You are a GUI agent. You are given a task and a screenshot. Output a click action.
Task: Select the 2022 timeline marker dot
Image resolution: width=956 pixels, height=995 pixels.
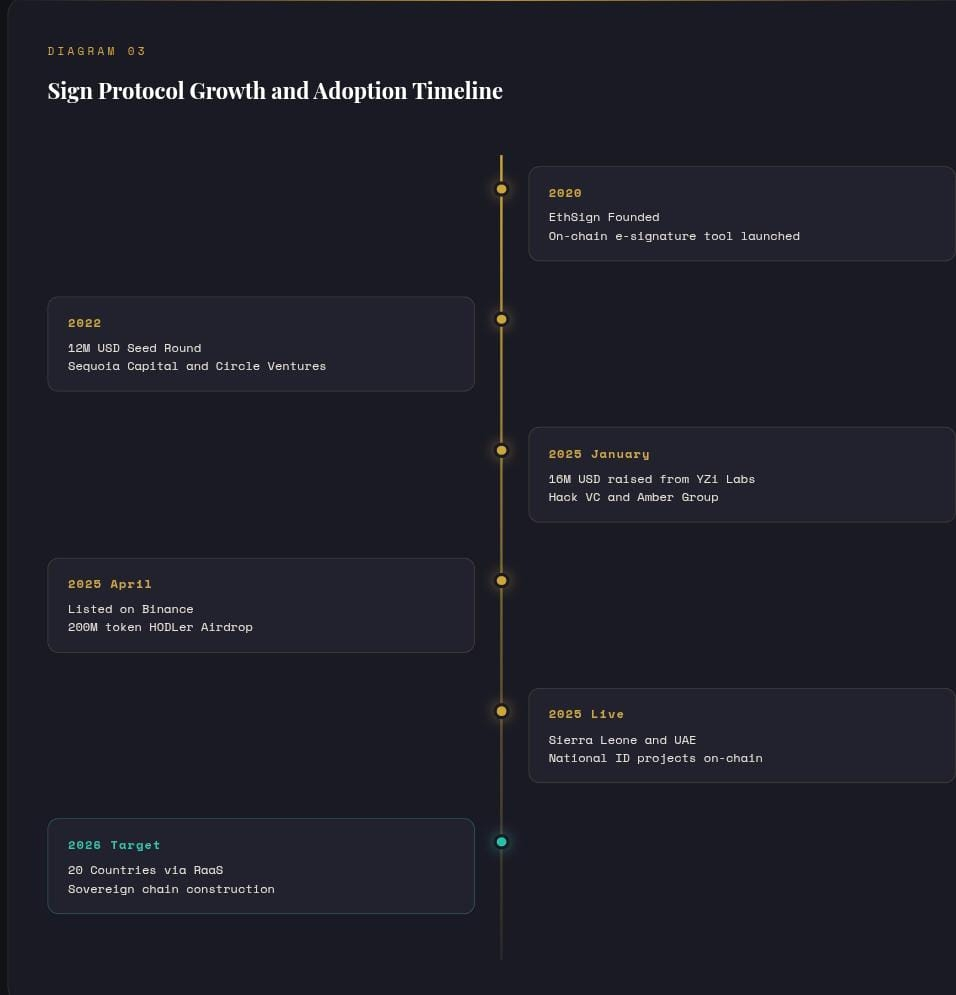pos(502,320)
